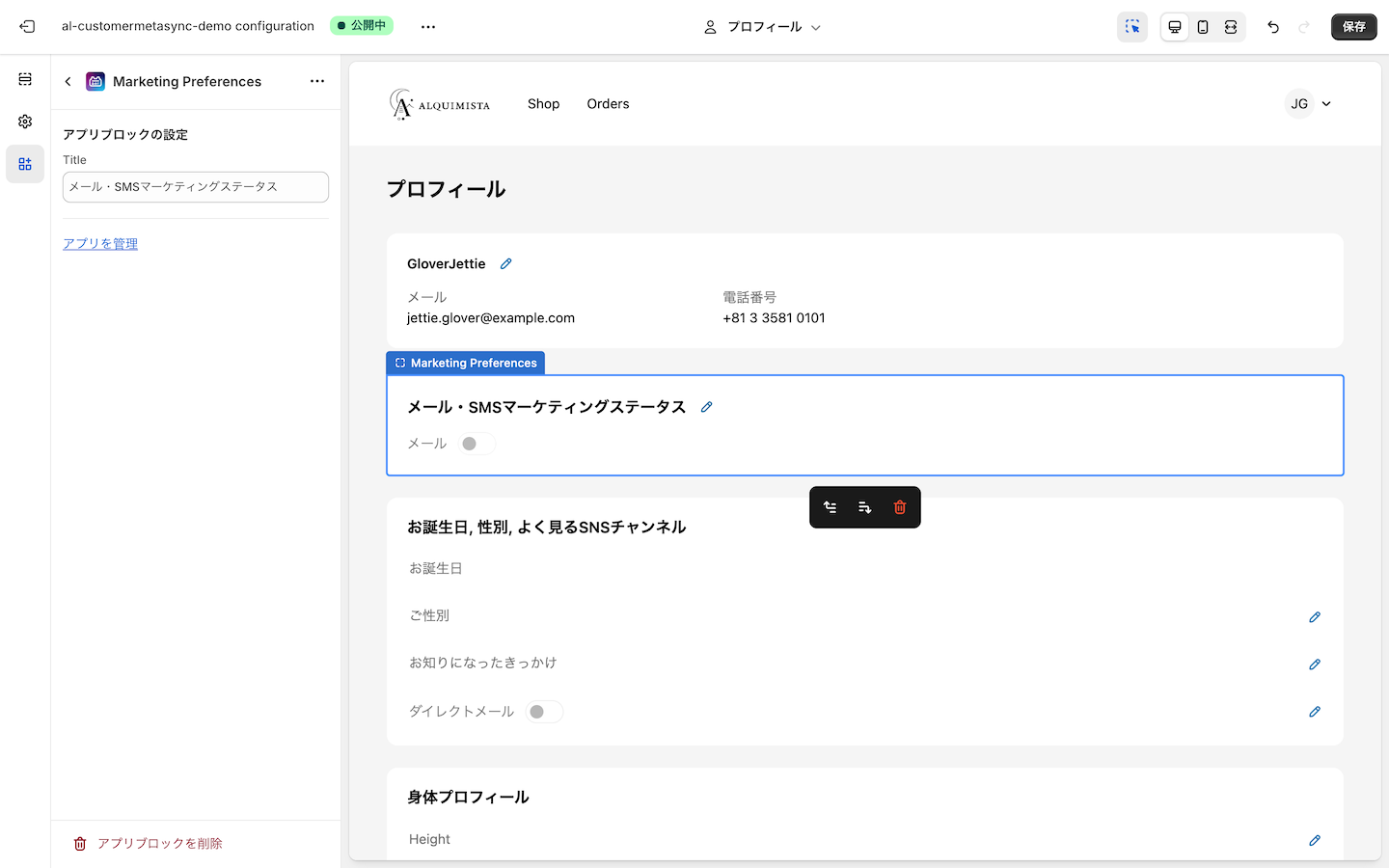Move block up in floating toolbar
The height and width of the screenshot is (868, 1389).
(x=831, y=507)
